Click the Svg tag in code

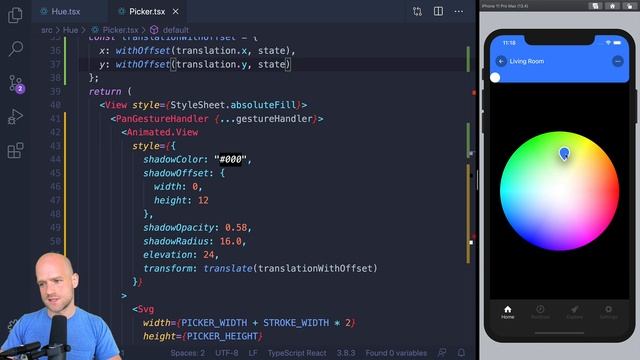[146, 309]
